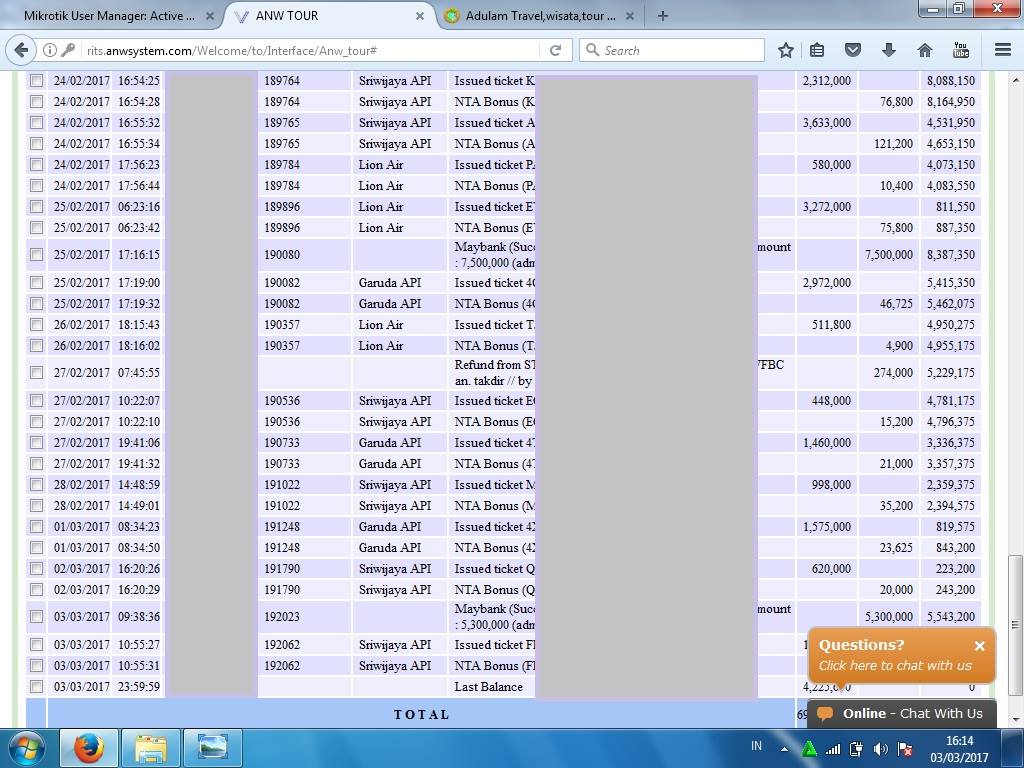This screenshot has width=1024, height=768.
Task: Switch to Adulam Travel tab
Action: 541,16
